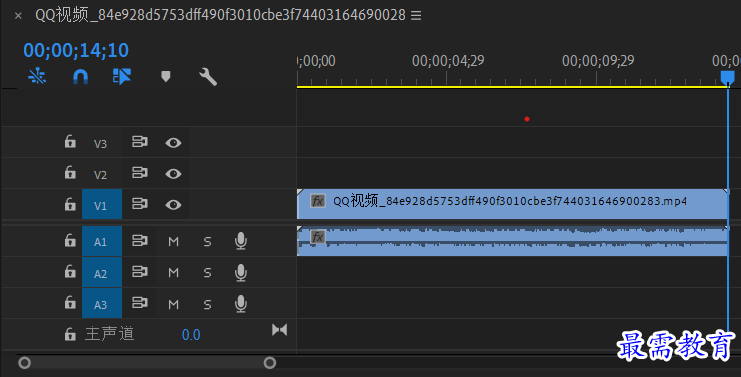Toggle A2 track targeting
The image size is (741, 377).
pos(102,273)
